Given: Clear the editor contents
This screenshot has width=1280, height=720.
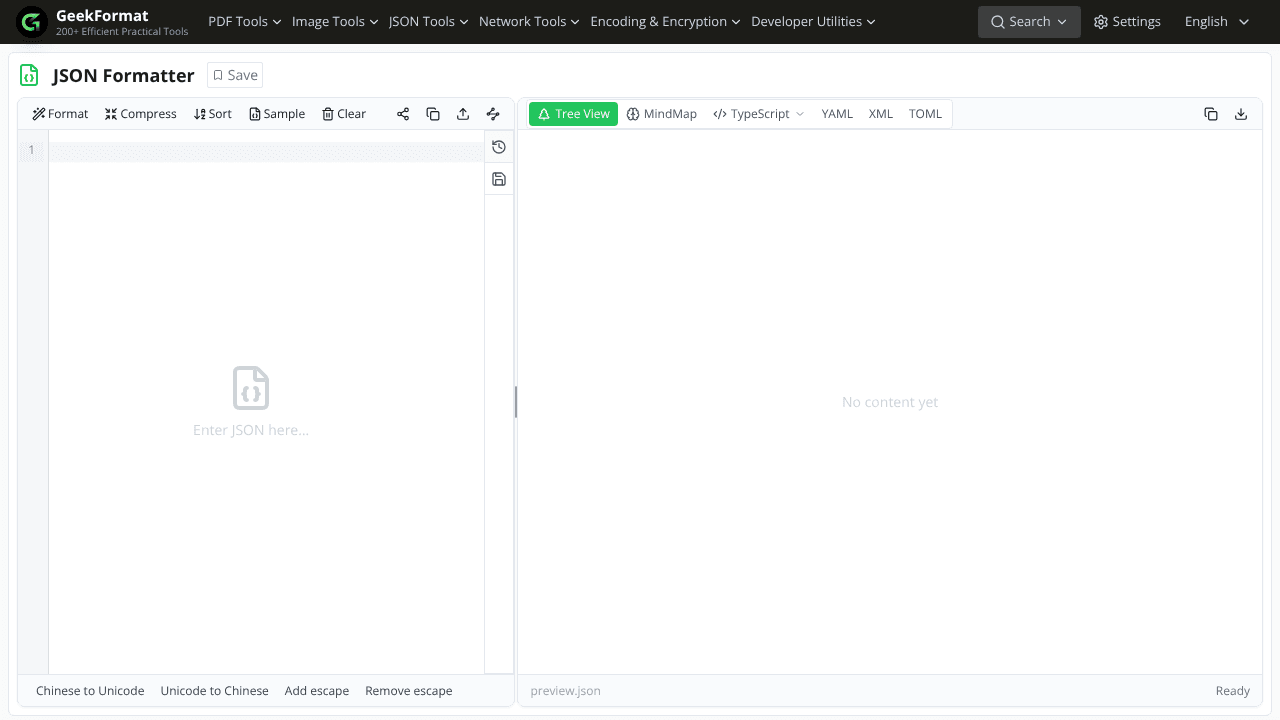Looking at the screenshot, I should click(x=344, y=114).
